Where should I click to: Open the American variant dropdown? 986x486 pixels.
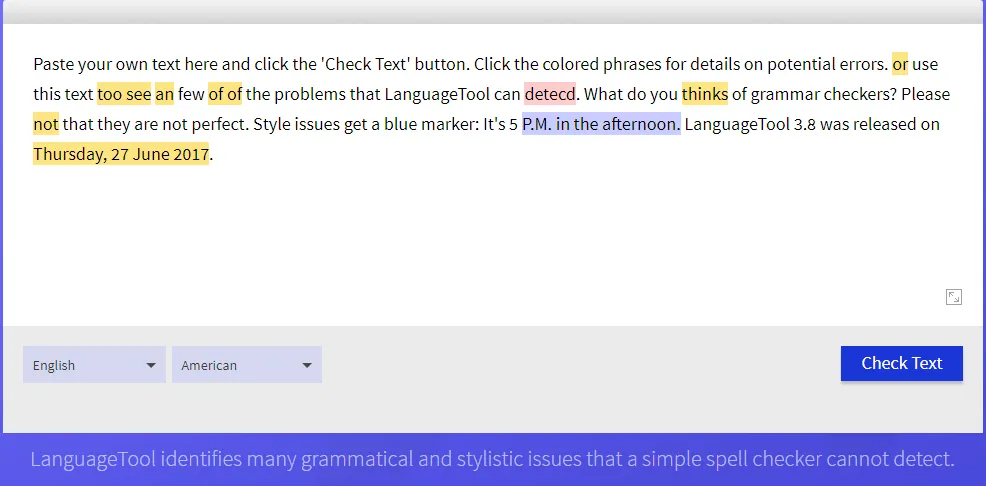(246, 365)
